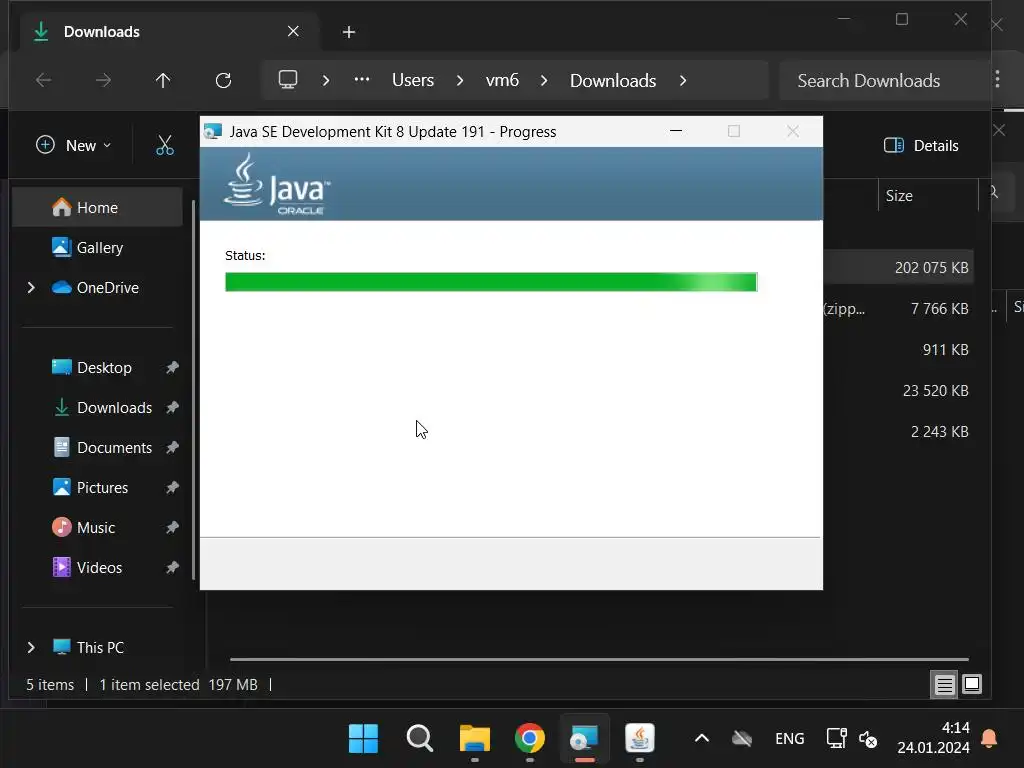The height and width of the screenshot is (768, 1024).
Task: Expand the chevron after Downloads breadcrumb
Action: coord(683,80)
